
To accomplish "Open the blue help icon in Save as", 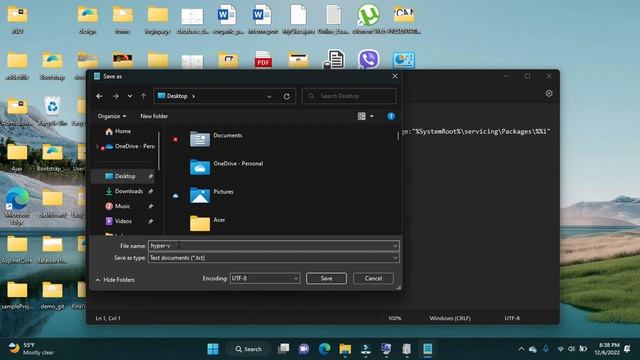I will click(391, 116).
